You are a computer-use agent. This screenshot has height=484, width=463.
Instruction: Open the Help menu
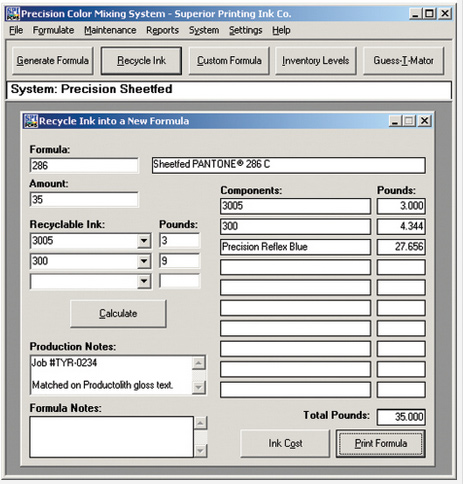281,30
